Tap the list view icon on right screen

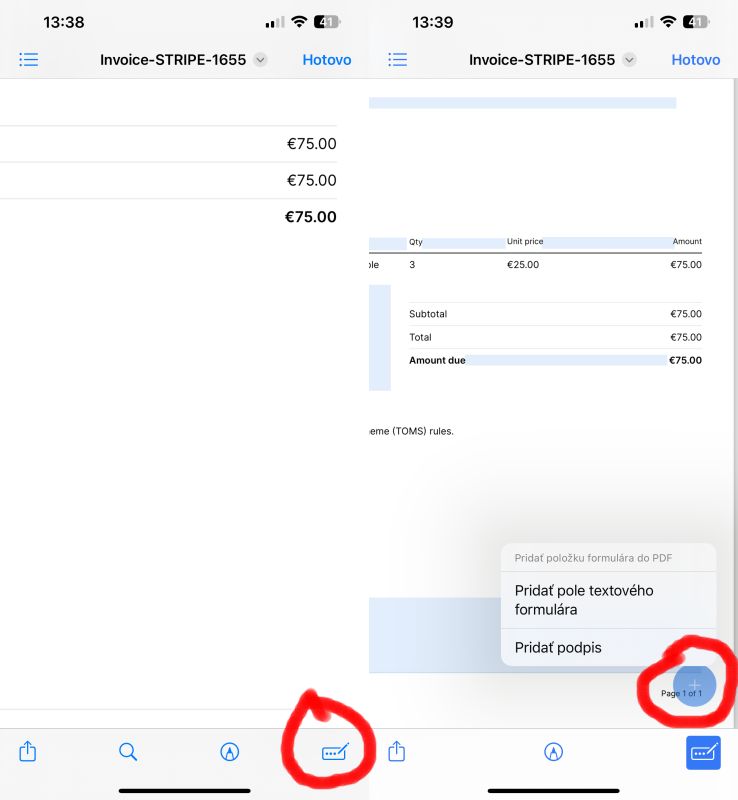pos(398,60)
